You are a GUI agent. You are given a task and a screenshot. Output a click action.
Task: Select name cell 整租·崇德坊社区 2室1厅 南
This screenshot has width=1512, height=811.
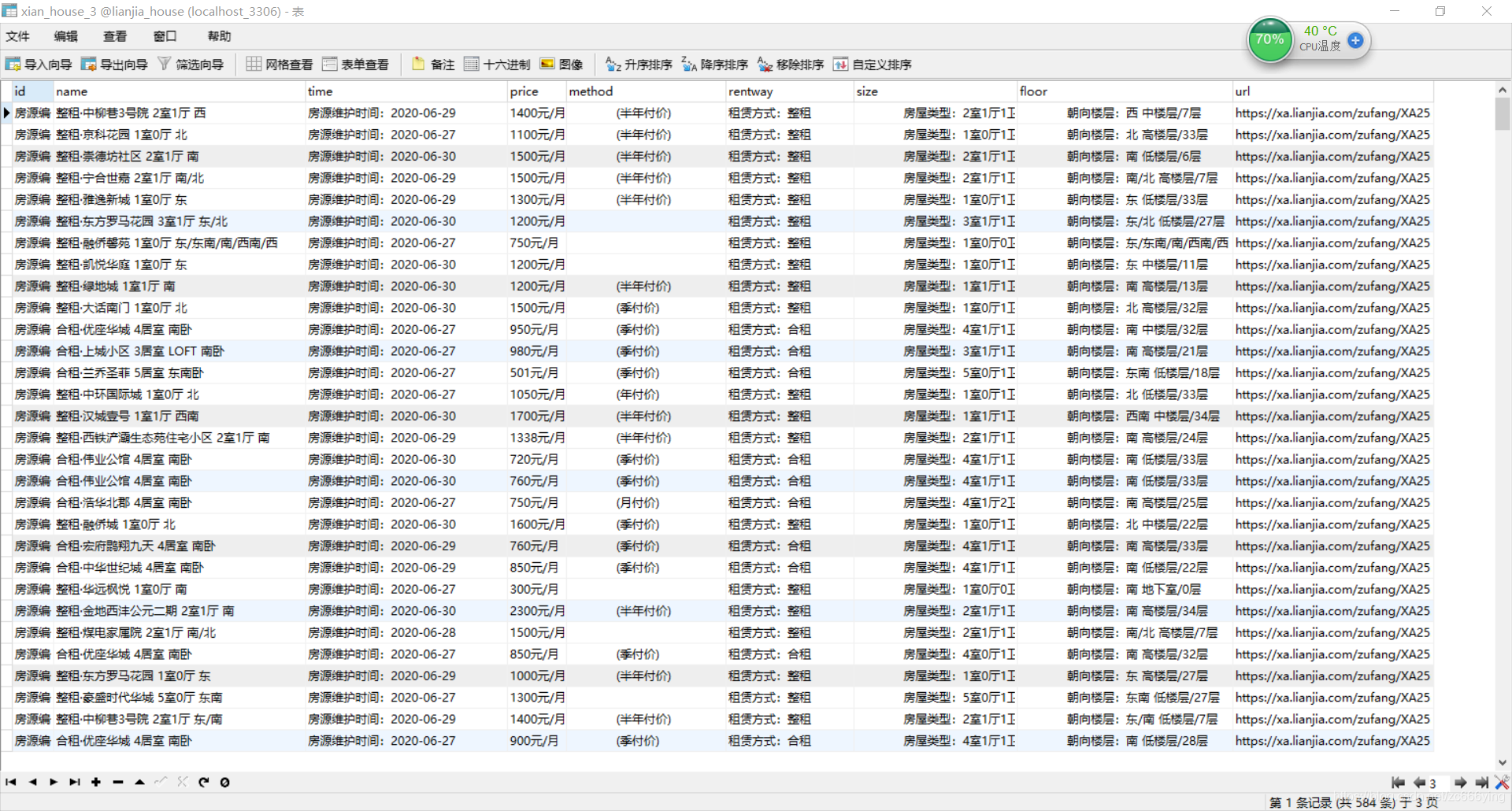click(180, 157)
